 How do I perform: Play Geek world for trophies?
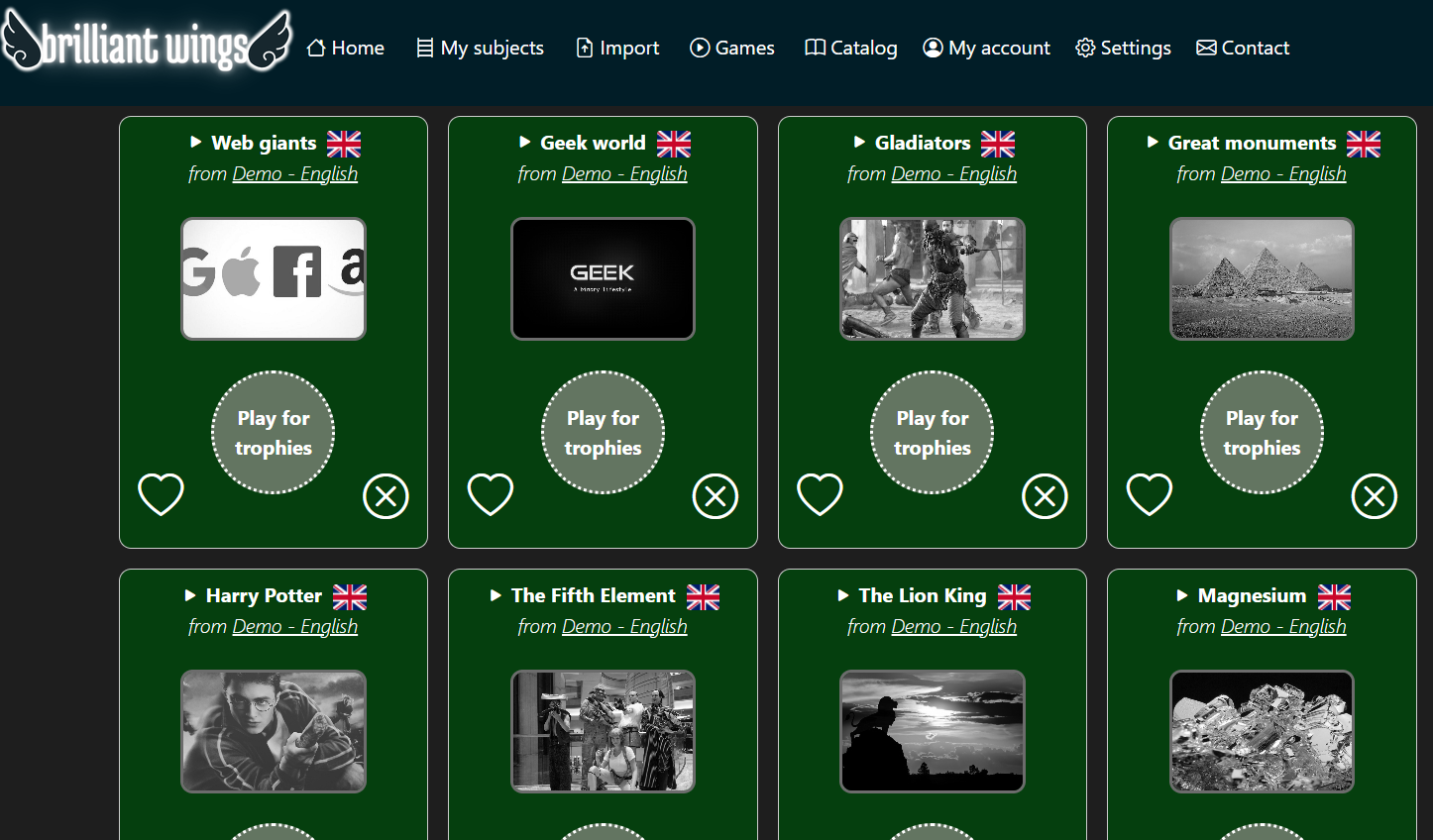coord(603,433)
